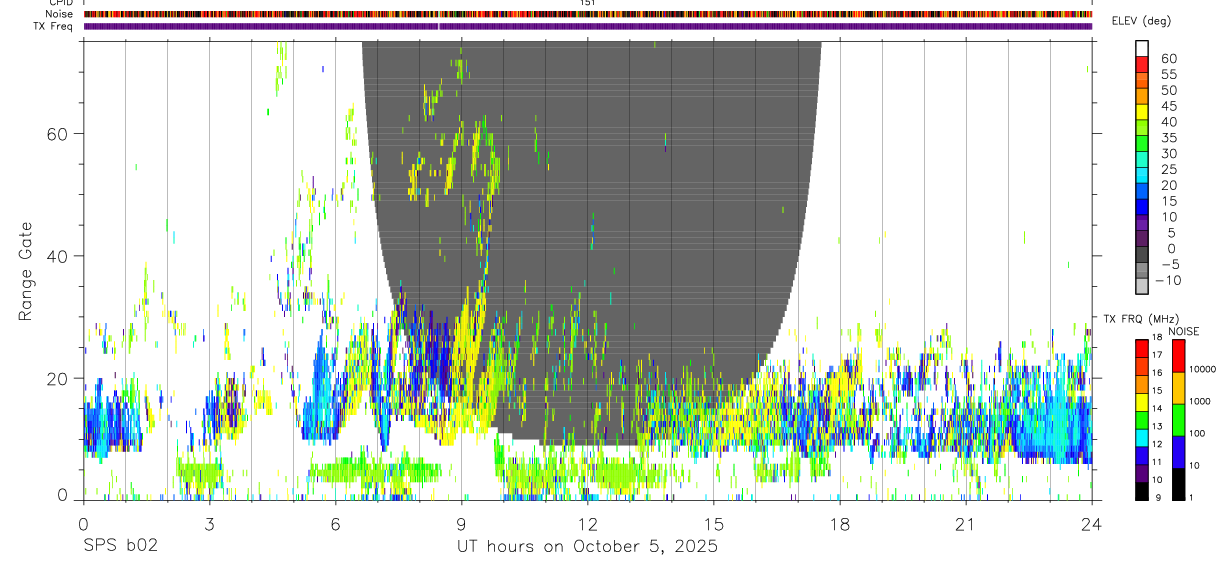
Task: Click the NOISE legend label "1000"
Action: coord(1201,401)
